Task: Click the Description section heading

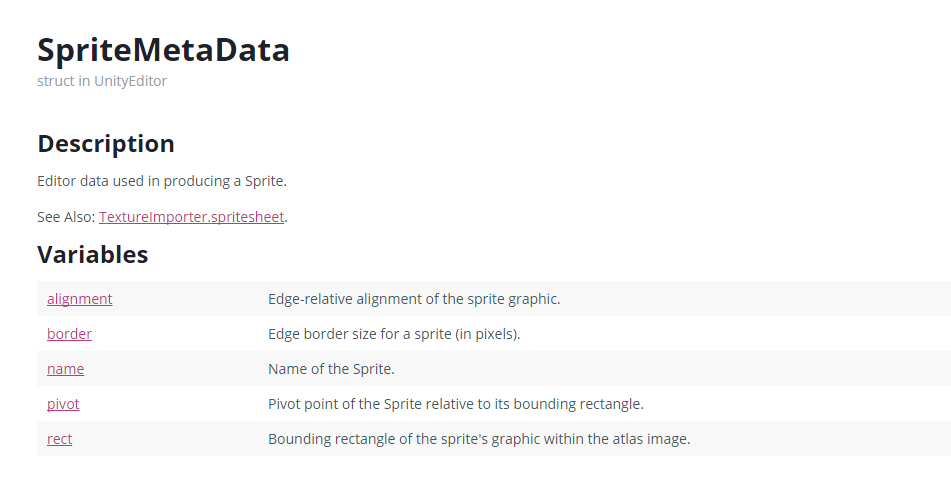Action: tap(106, 144)
